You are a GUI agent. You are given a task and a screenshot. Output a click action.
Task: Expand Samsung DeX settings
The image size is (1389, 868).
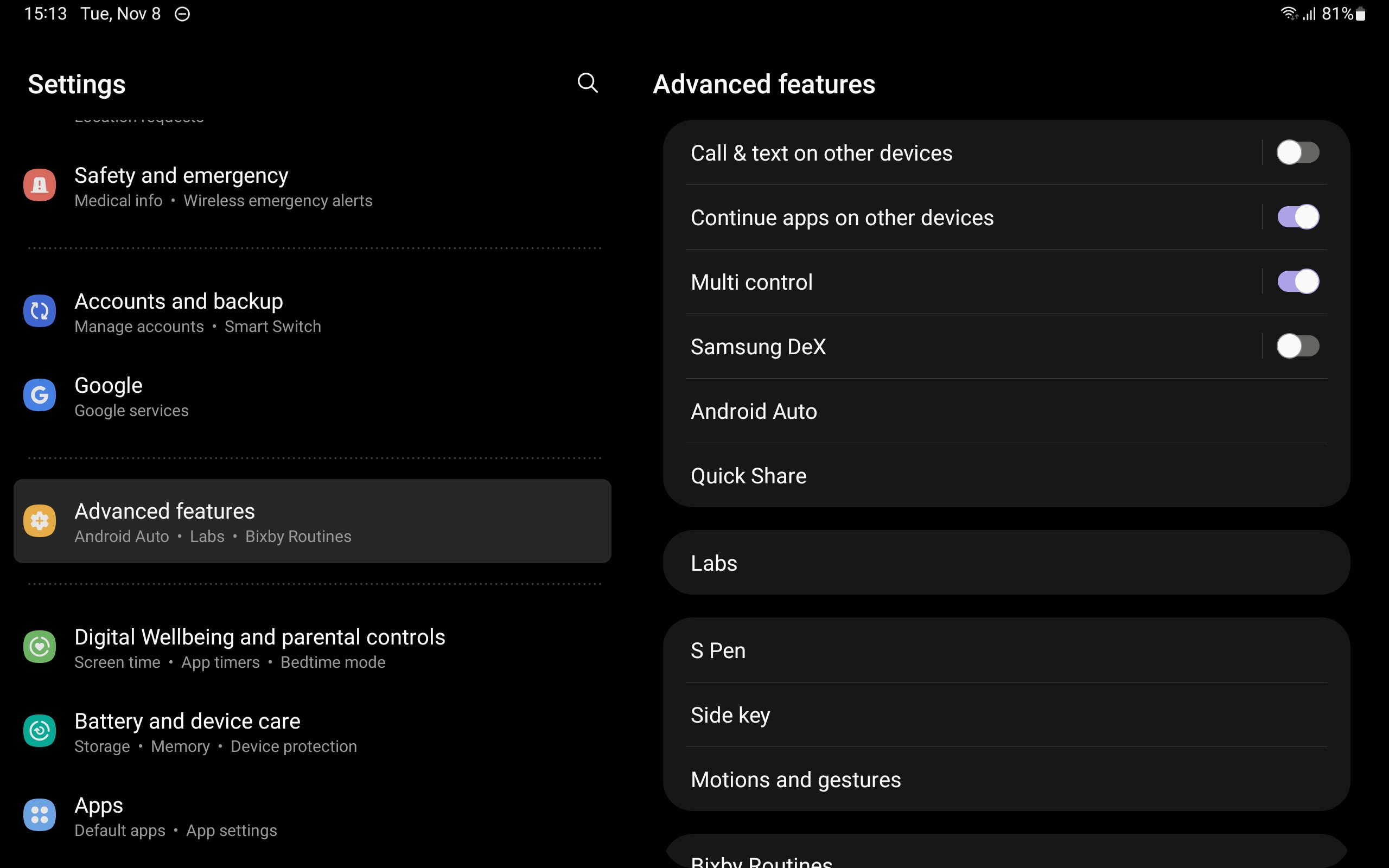coord(760,346)
